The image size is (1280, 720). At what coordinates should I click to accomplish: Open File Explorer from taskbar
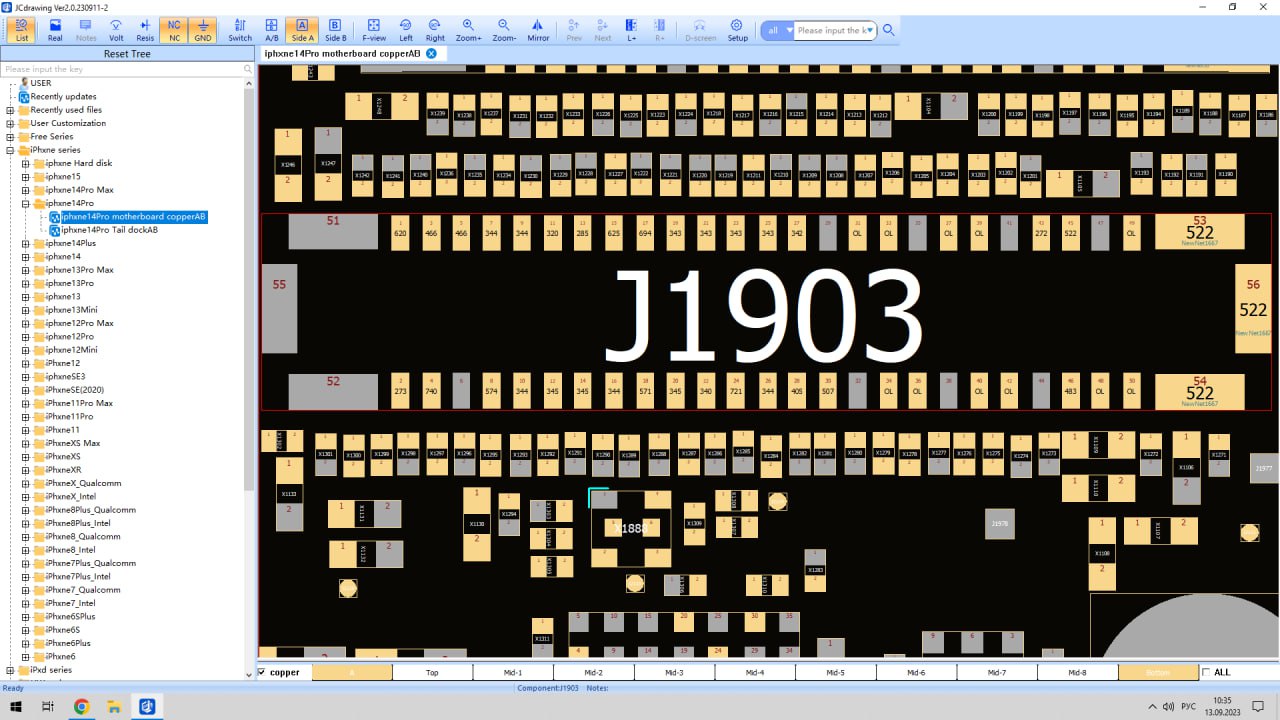[114, 706]
